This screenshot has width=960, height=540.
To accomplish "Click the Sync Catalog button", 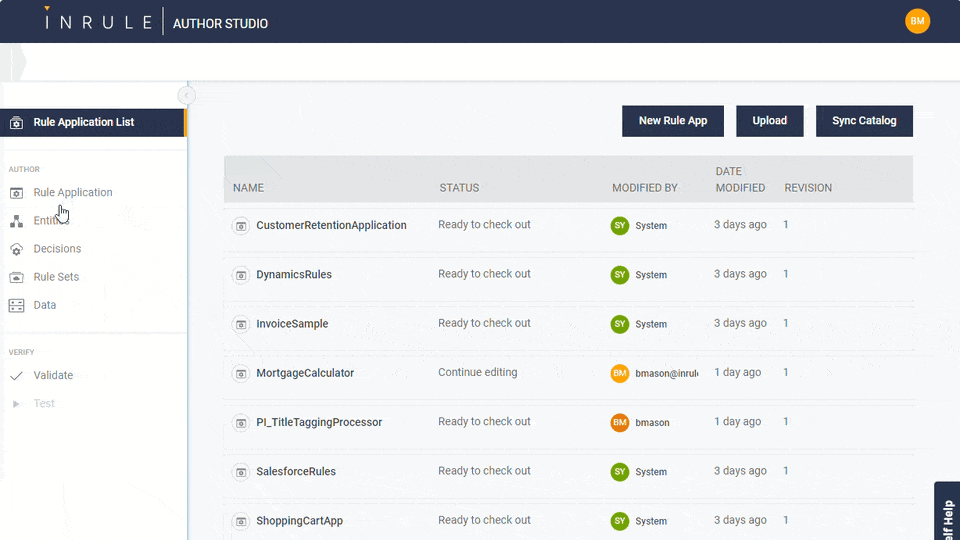I will tap(864, 121).
